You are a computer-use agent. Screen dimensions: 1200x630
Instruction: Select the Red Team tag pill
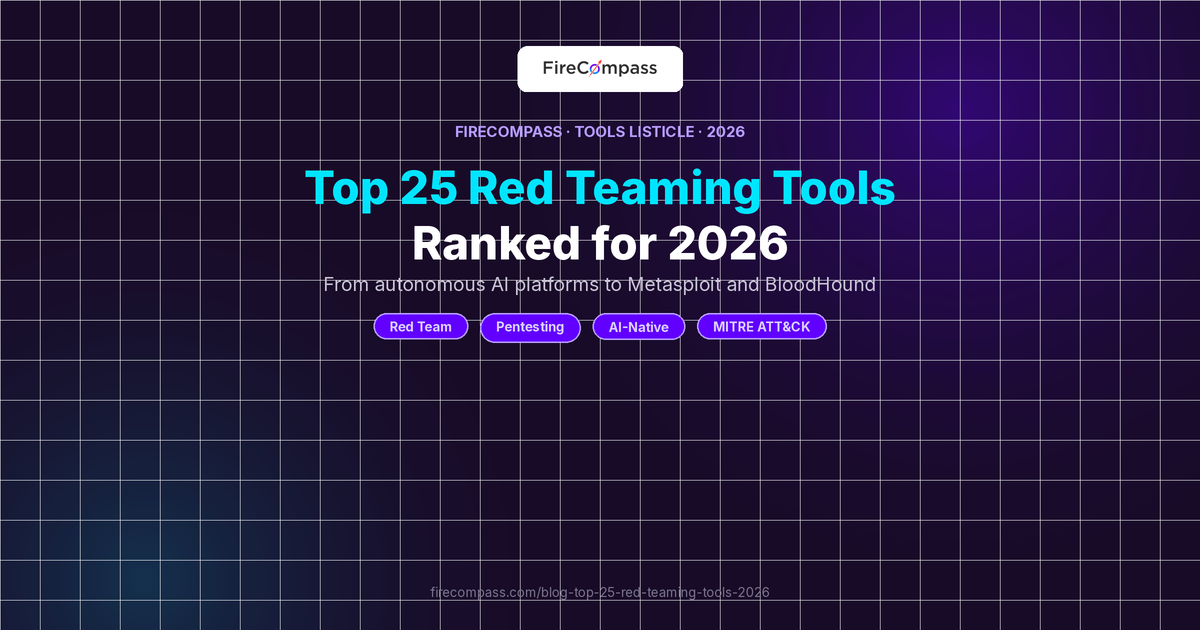click(421, 327)
